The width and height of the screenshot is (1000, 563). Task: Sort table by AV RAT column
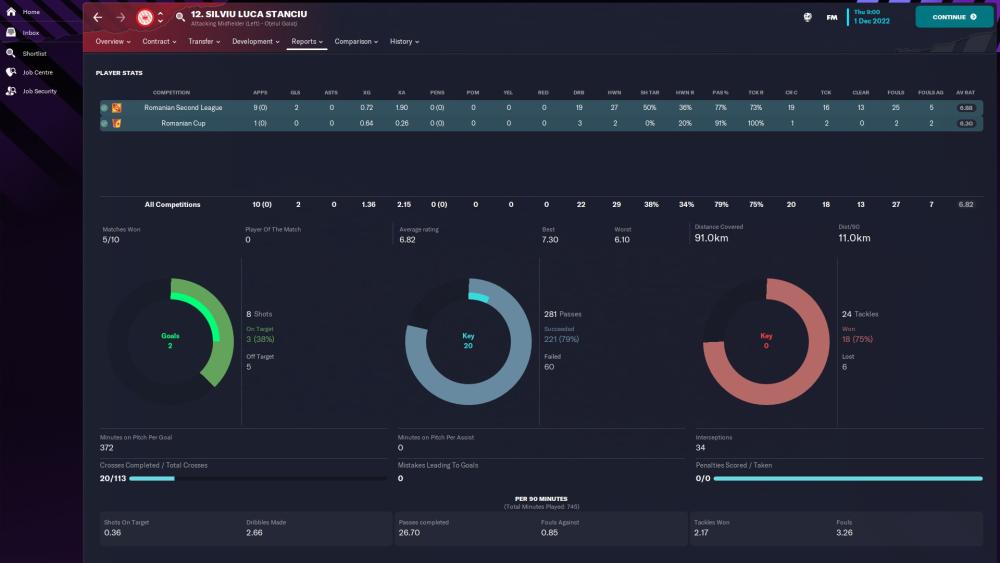965,92
